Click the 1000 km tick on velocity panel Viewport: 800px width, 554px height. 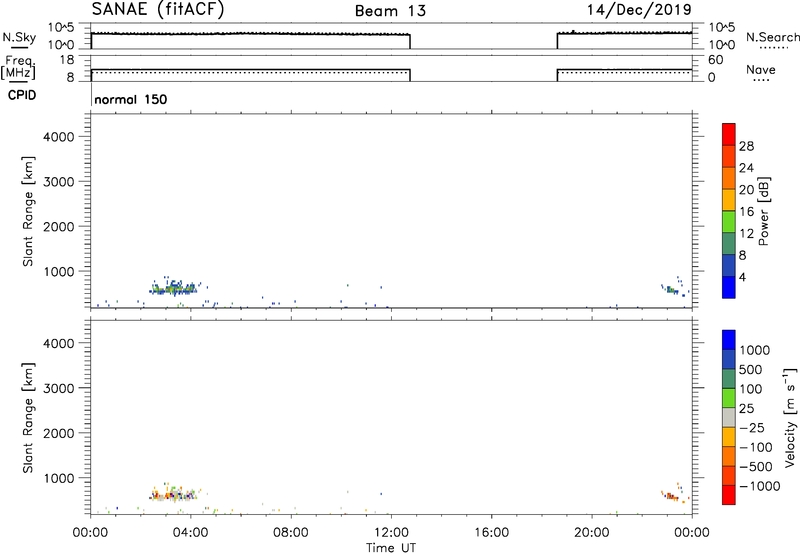58,478
